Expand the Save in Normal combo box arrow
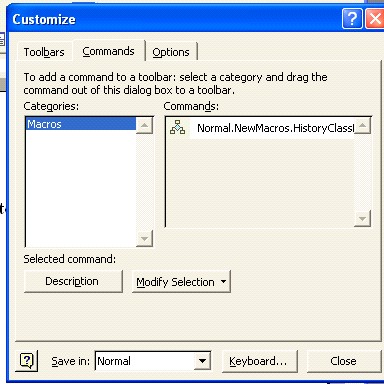This screenshot has width=384, height=384. coord(202,361)
